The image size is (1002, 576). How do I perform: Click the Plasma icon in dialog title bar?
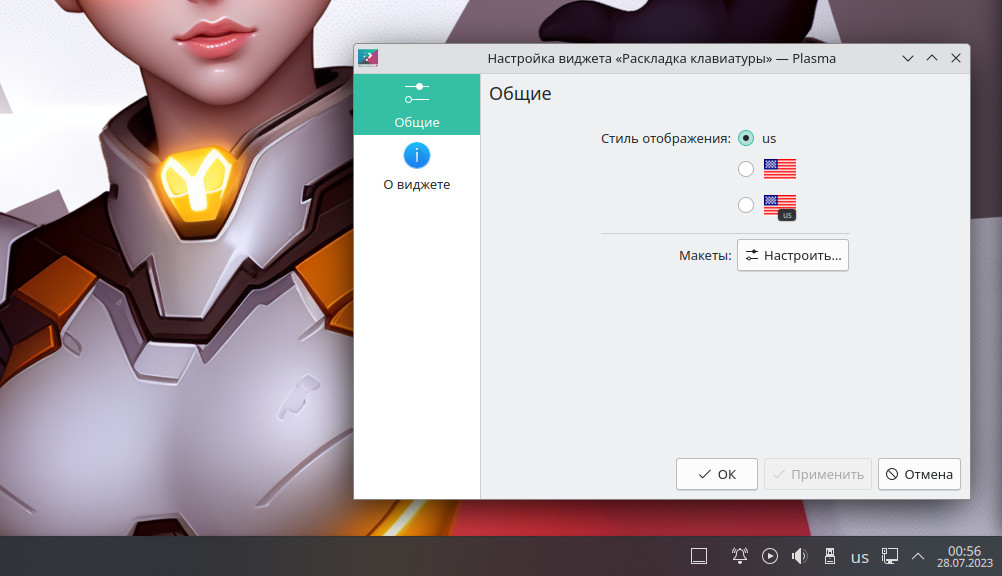(x=368, y=58)
